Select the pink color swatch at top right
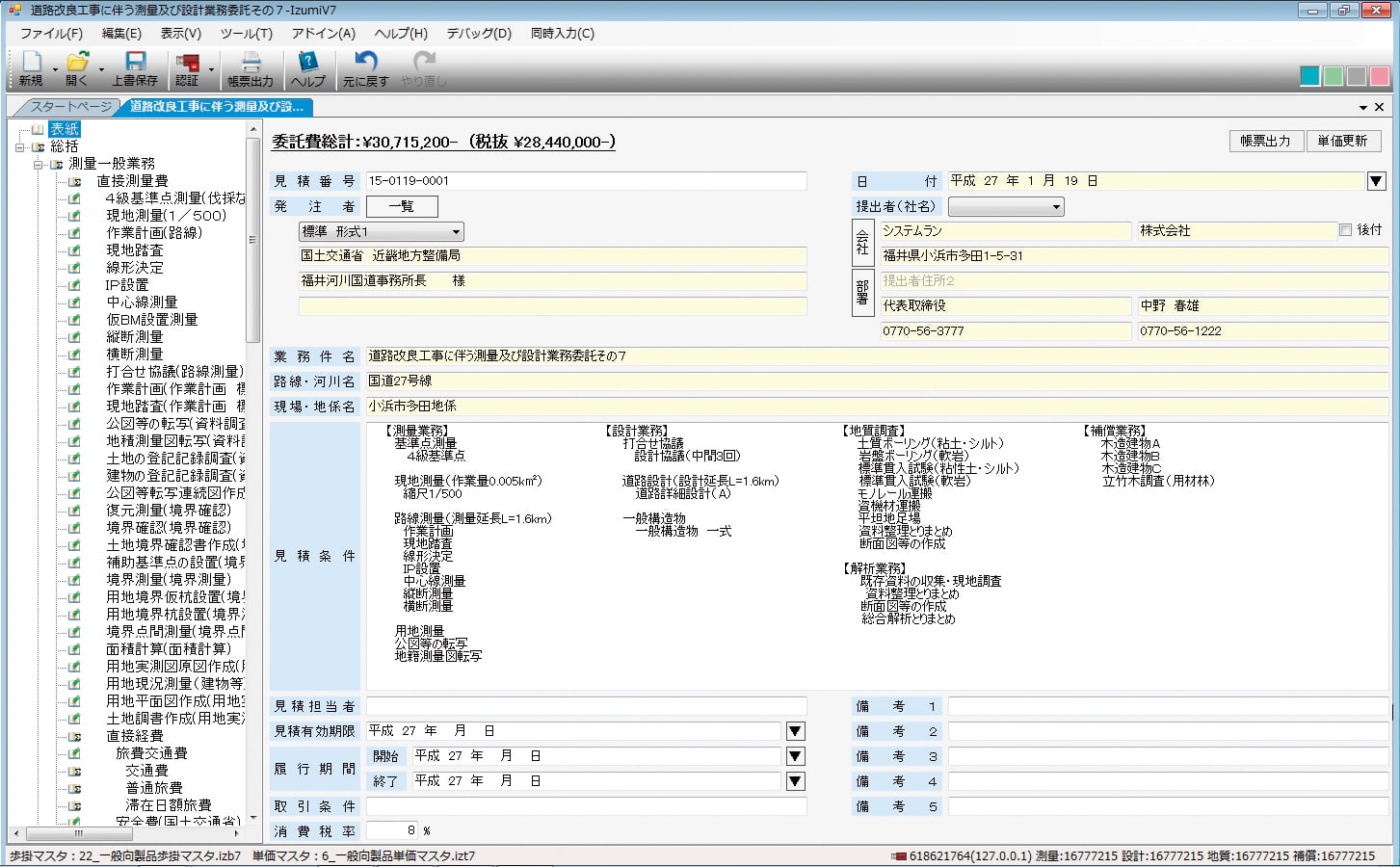This screenshot has height=867, width=1400. coord(1381,74)
